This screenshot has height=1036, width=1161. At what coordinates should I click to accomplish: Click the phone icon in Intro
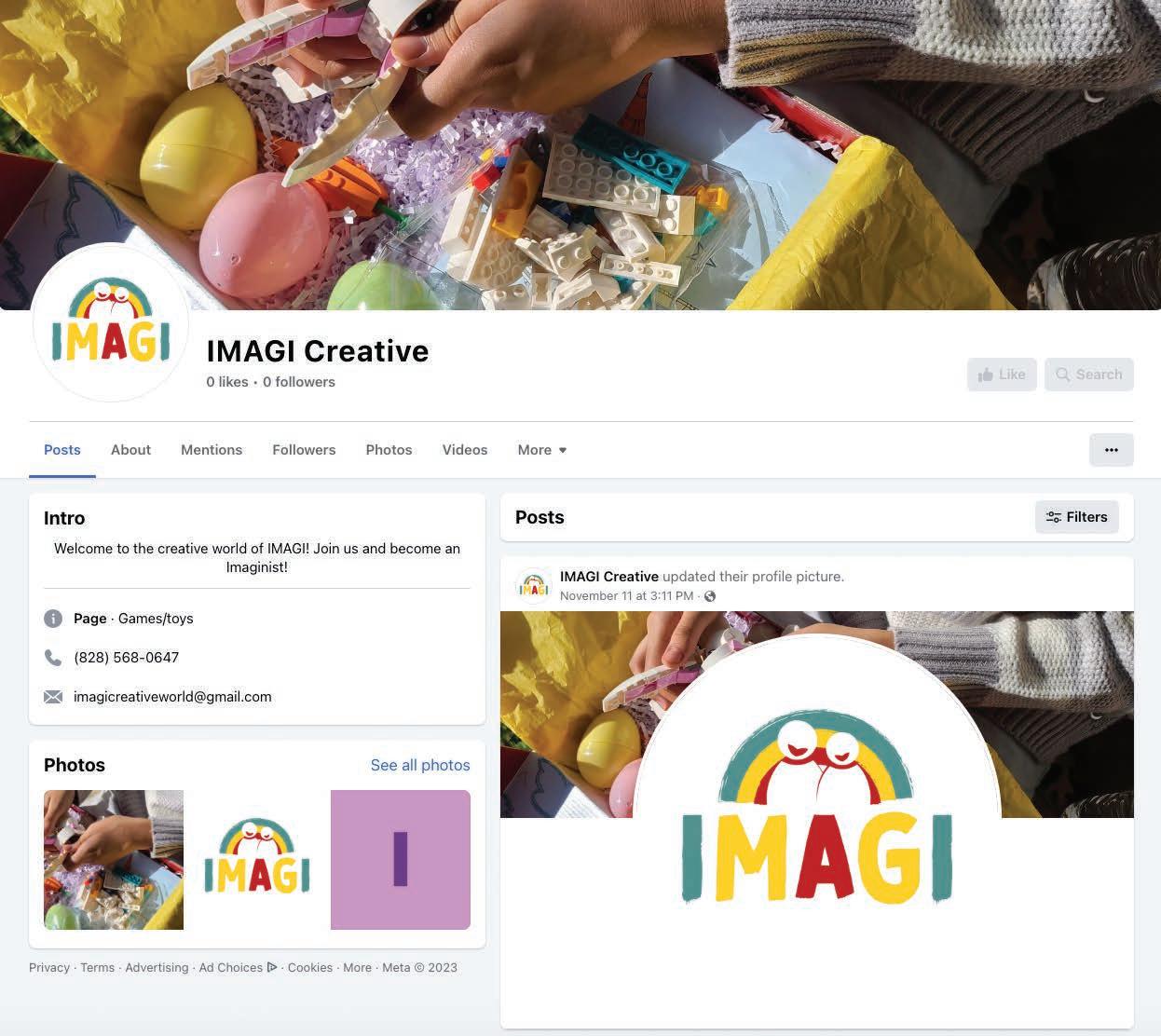tap(53, 658)
